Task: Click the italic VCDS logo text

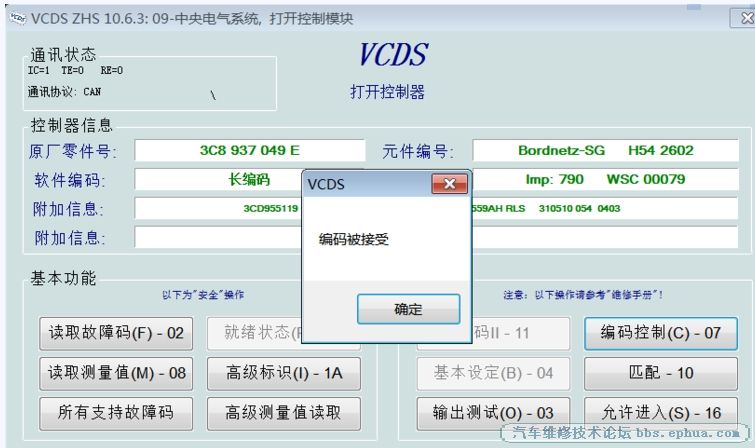Action: click(x=393, y=54)
